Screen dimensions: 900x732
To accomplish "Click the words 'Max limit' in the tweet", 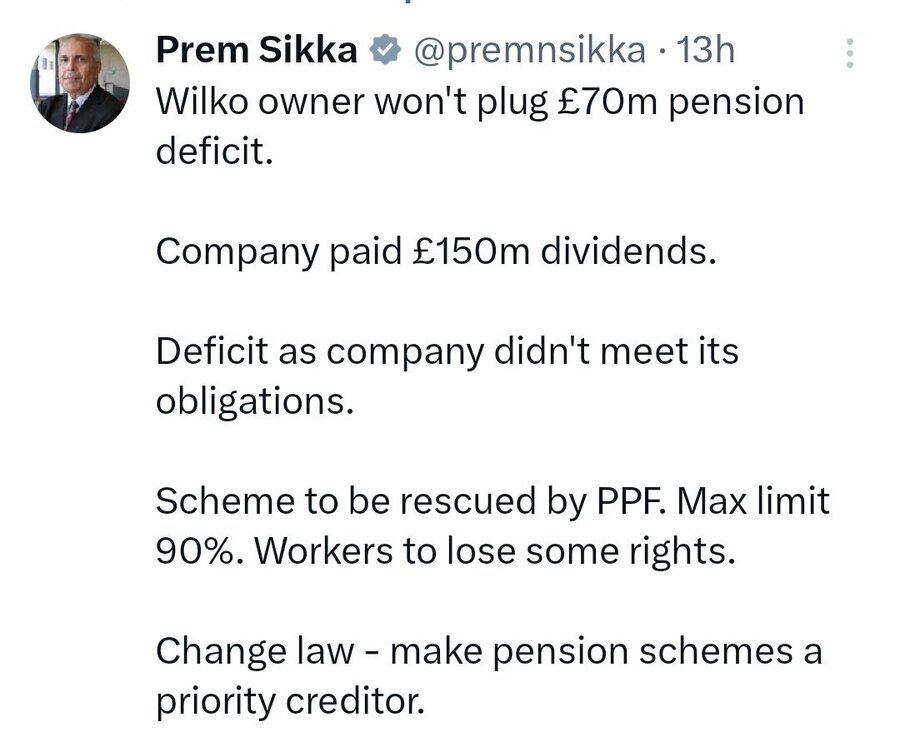I will [x=753, y=501].
